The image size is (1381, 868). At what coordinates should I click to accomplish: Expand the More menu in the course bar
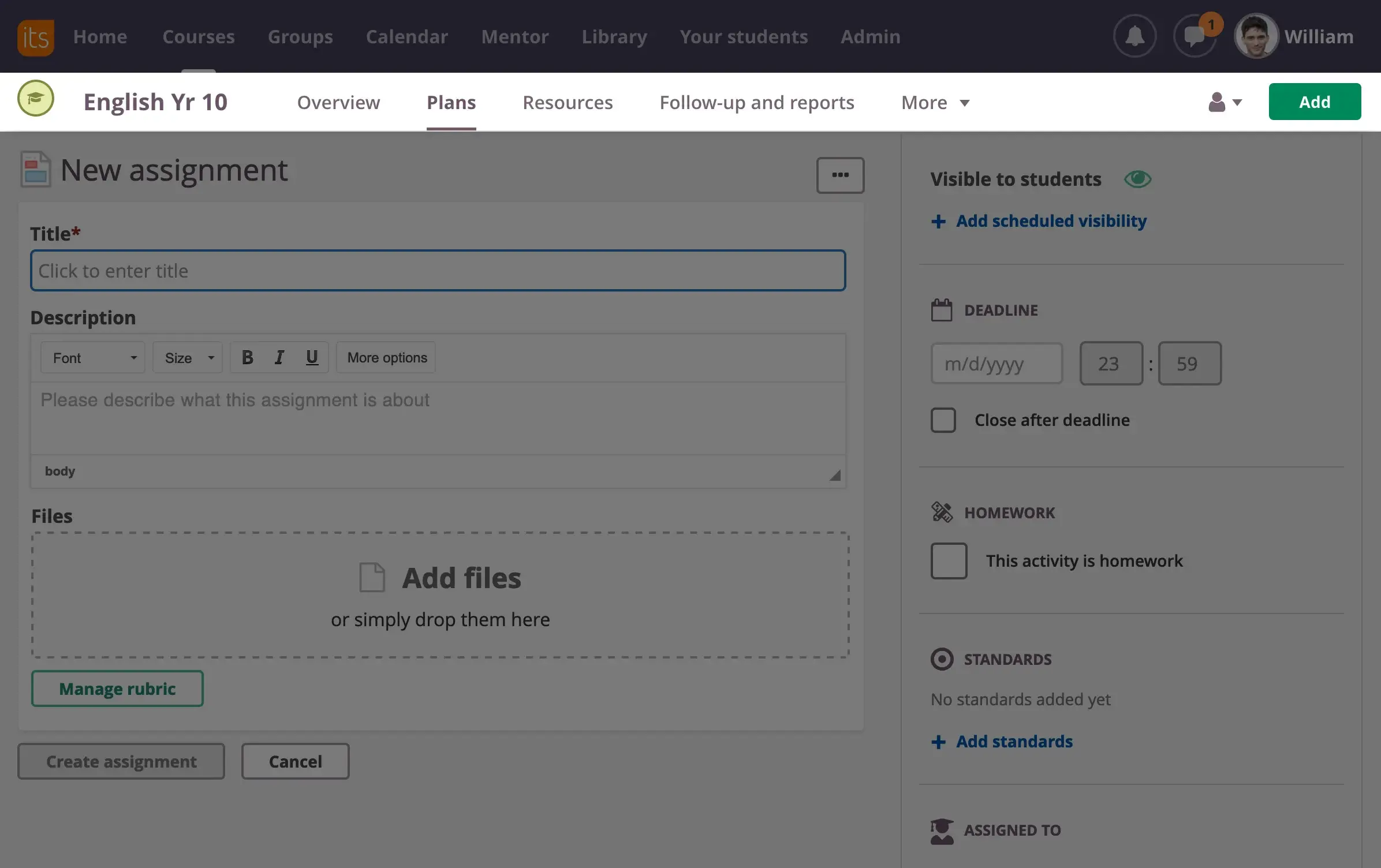pos(935,103)
